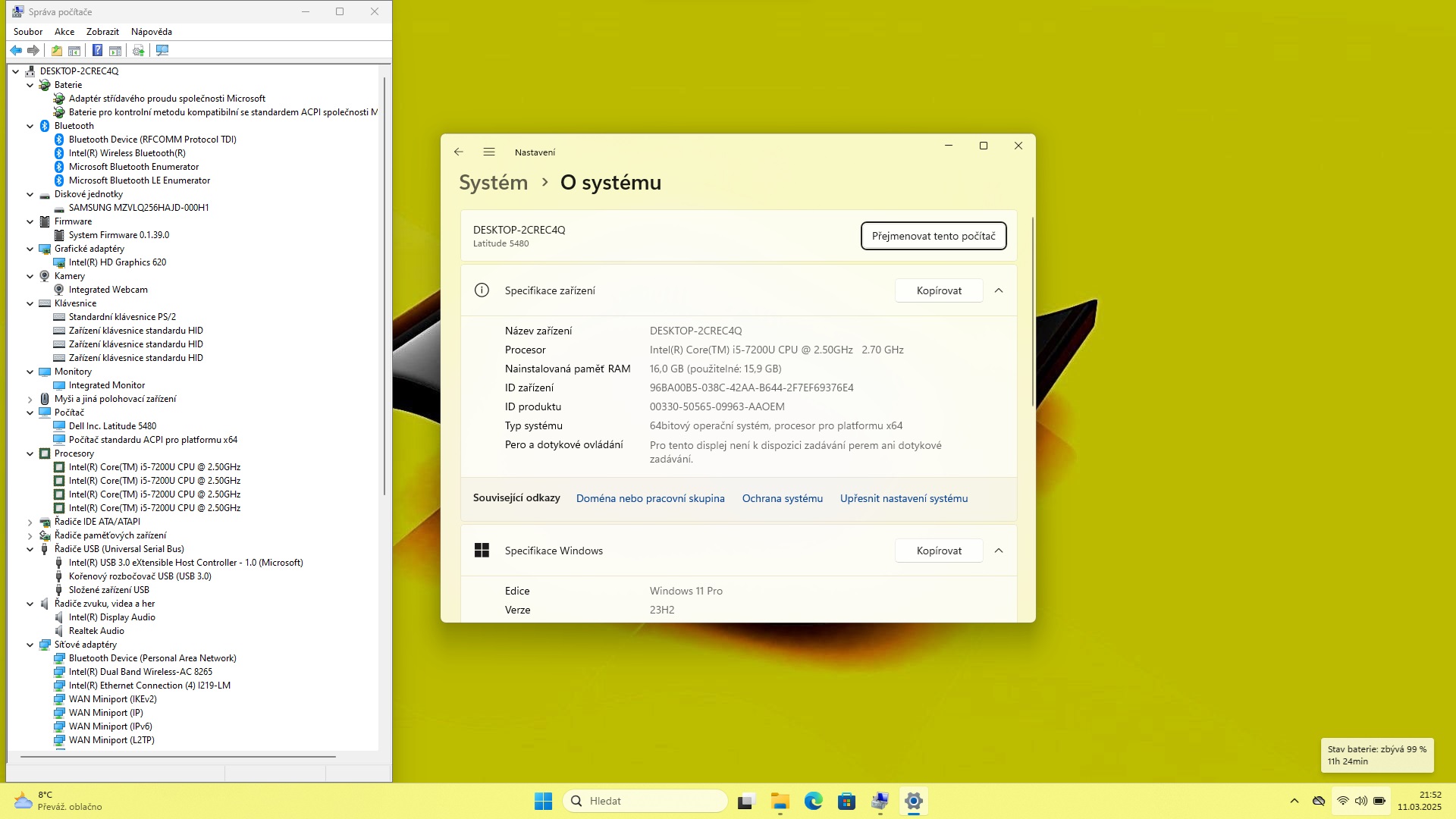1456x819 pixels.
Task: Collapse the Bluetooth tree node
Action: point(30,126)
